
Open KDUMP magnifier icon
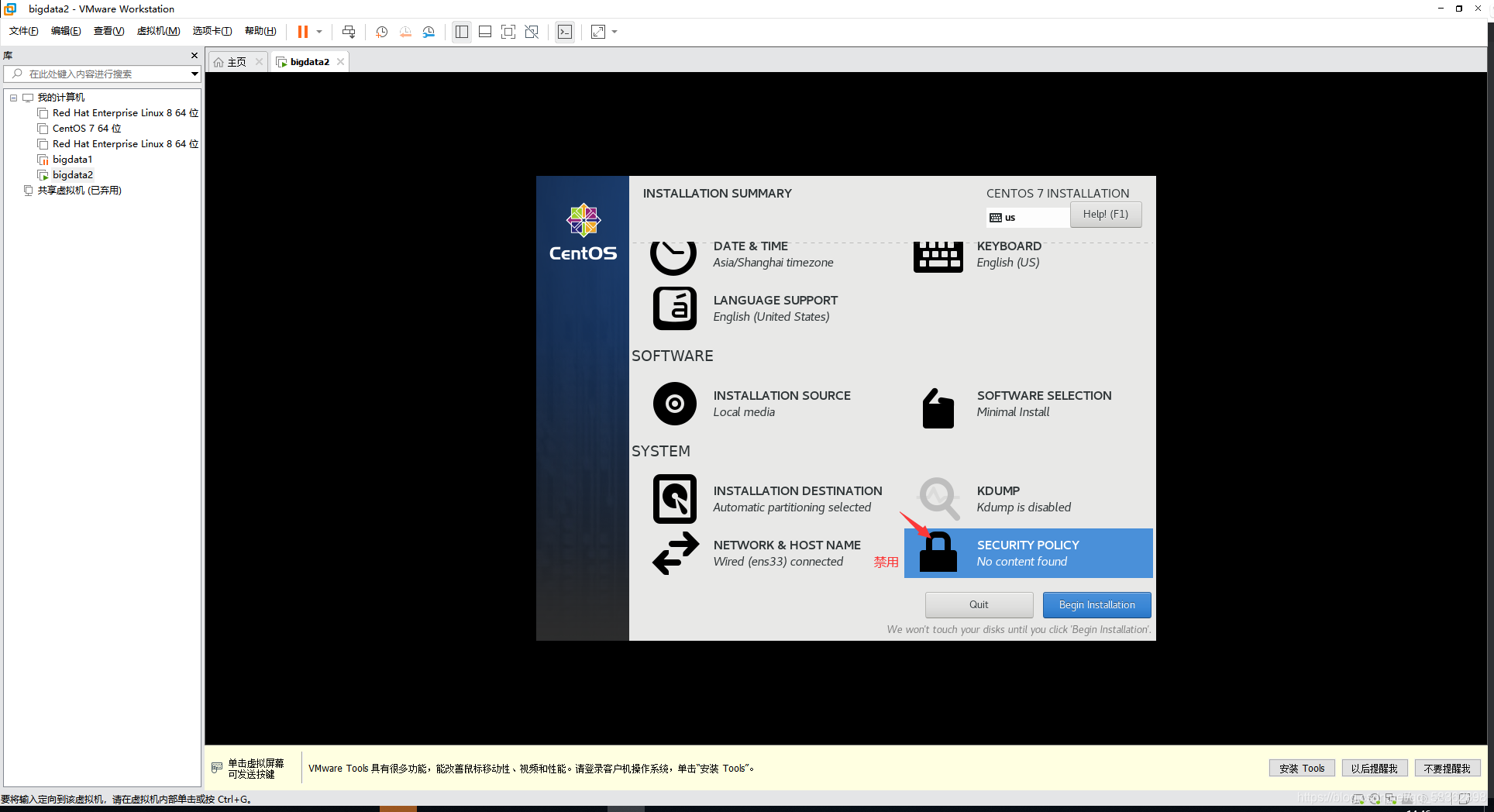tap(939, 498)
